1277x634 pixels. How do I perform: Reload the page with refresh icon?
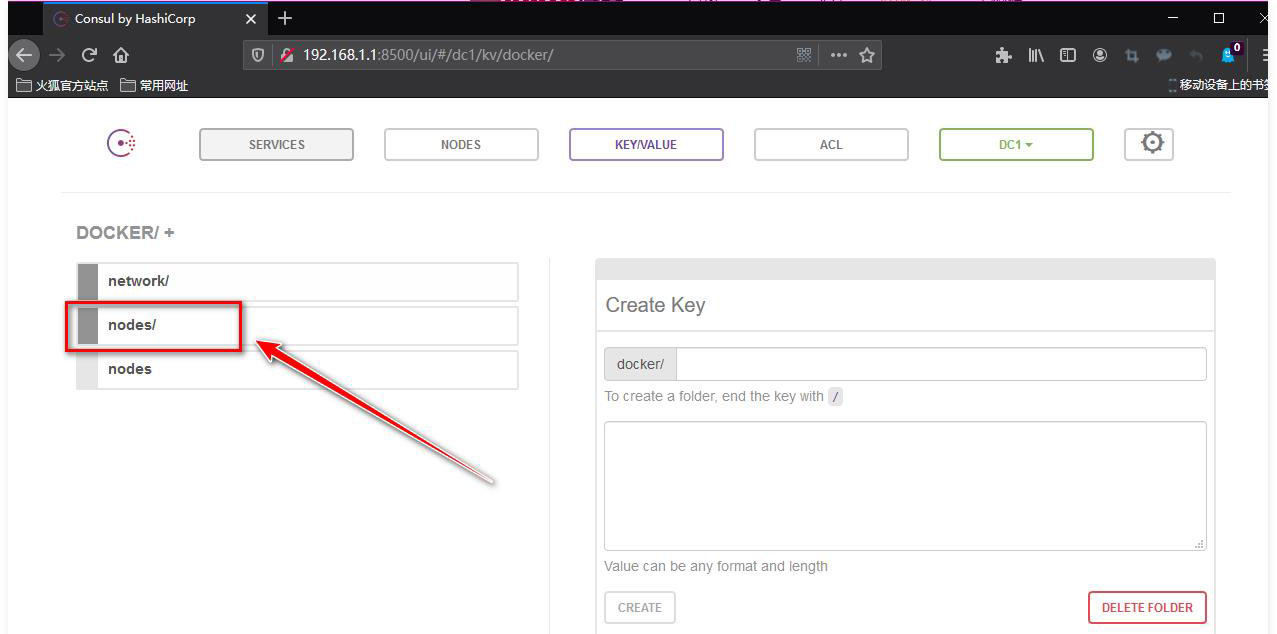coord(89,55)
